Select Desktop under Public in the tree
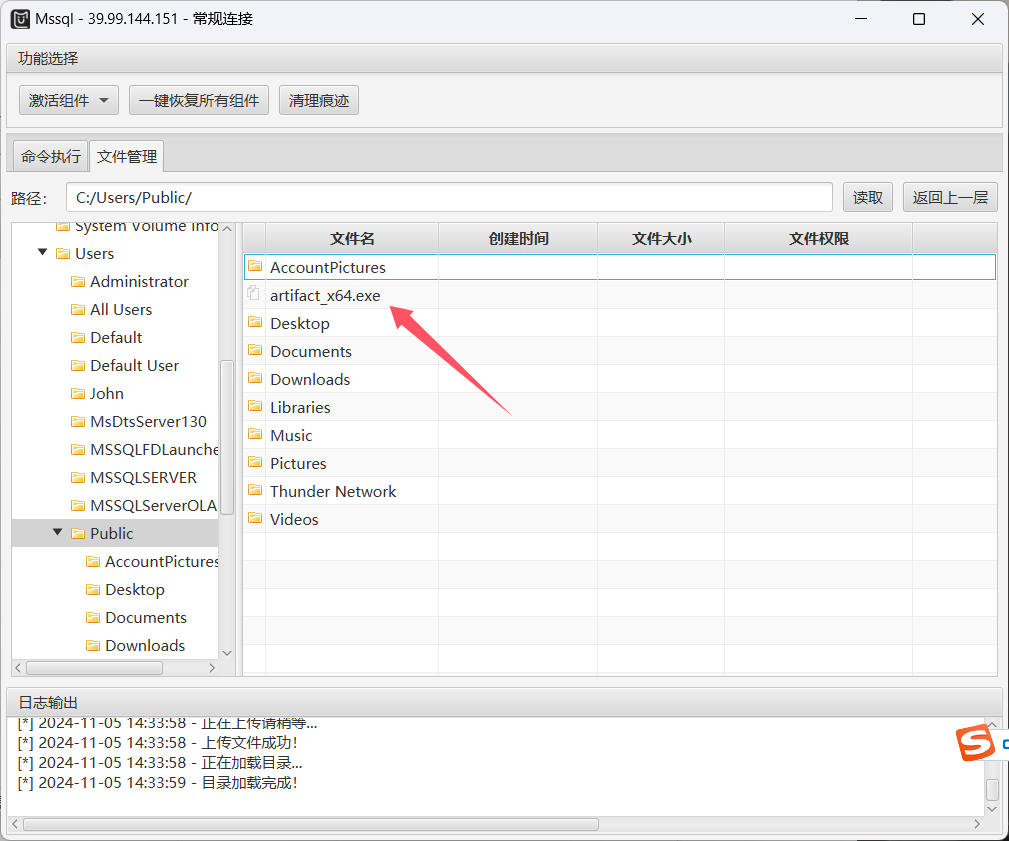1009x841 pixels. (134, 589)
